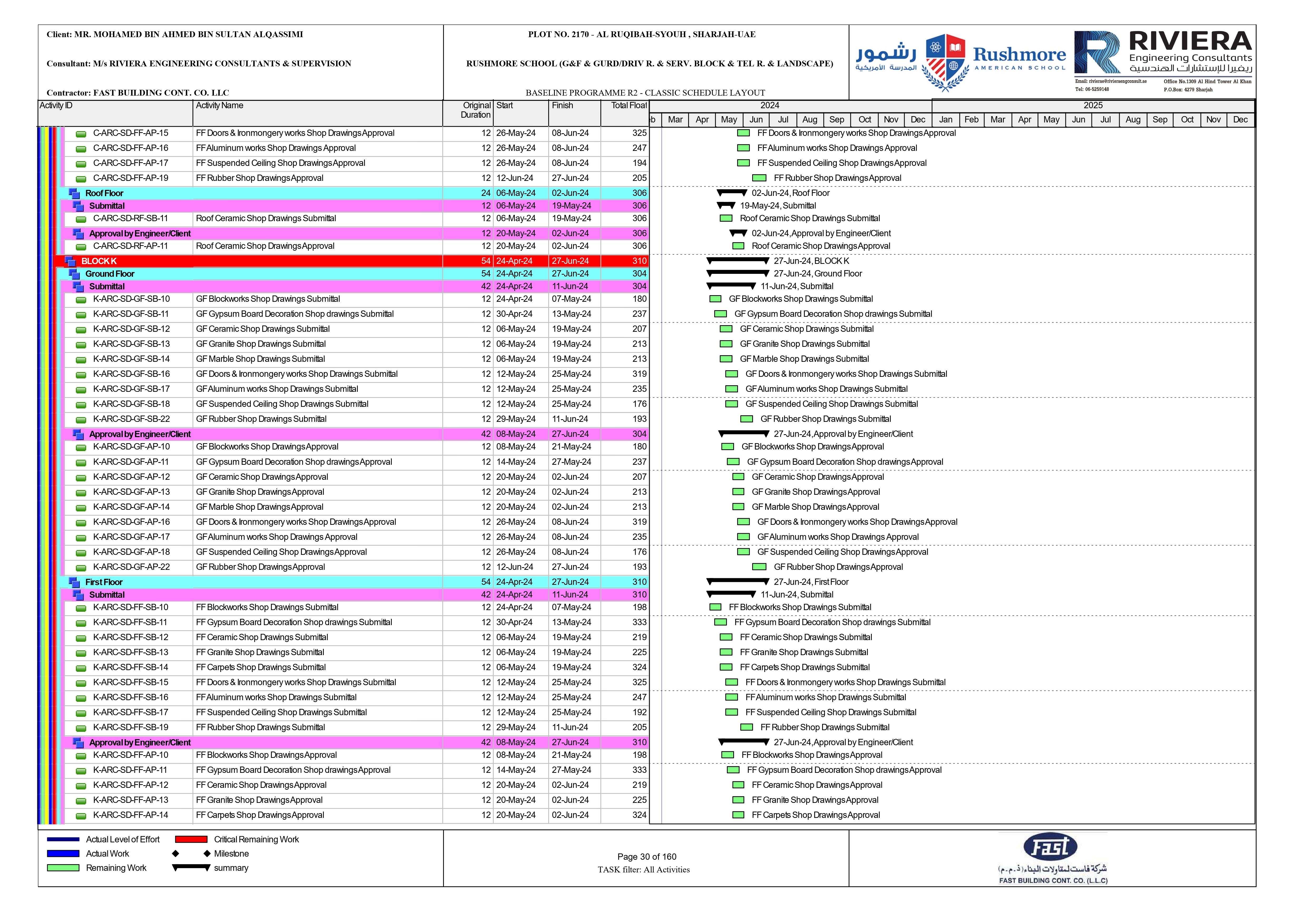Click the WBS icon beside Ground Floor

pyautogui.click(x=75, y=274)
